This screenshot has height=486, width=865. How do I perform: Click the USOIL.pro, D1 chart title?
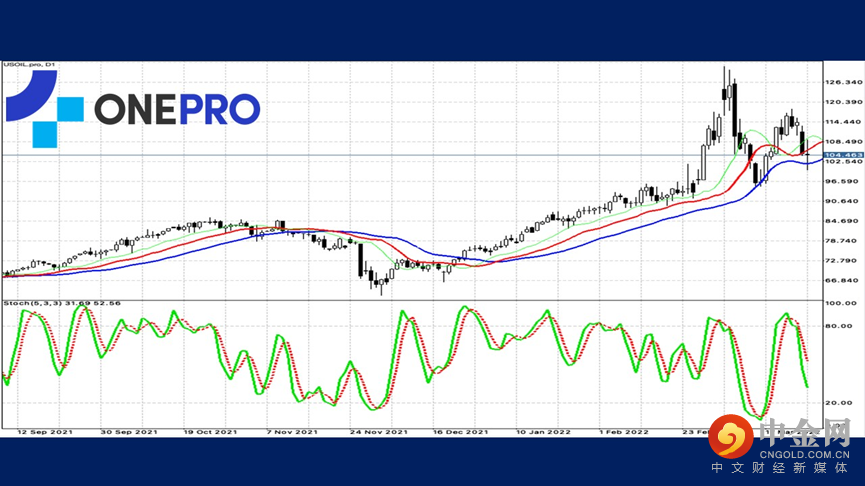tap(29, 65)
